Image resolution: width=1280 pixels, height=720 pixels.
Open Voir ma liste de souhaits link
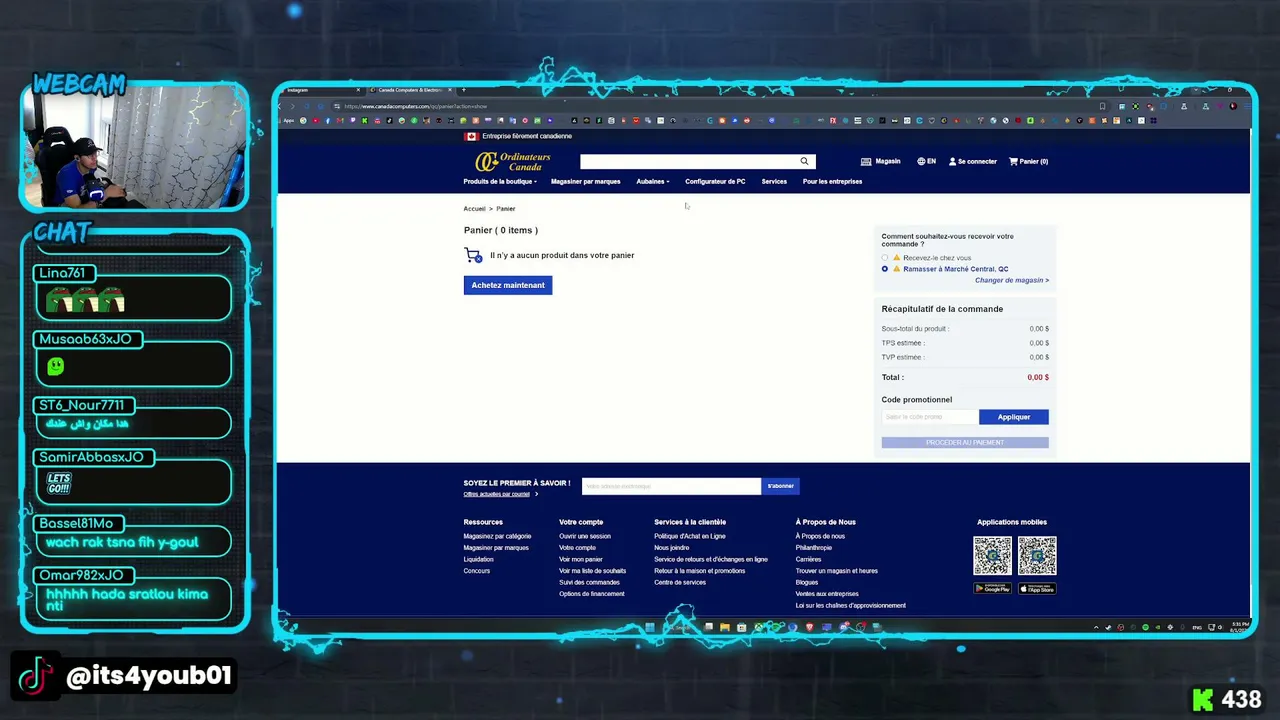(592, 571)
